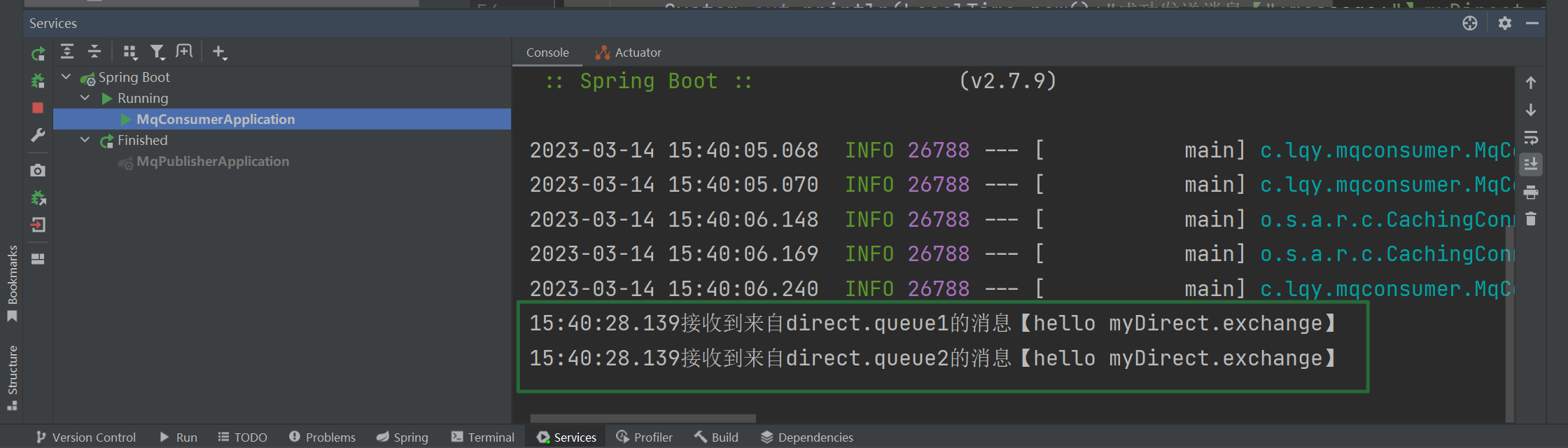Collapse the Spring Boot tree node
Viewport: 1568px width, 448px height.
[66, 77]
